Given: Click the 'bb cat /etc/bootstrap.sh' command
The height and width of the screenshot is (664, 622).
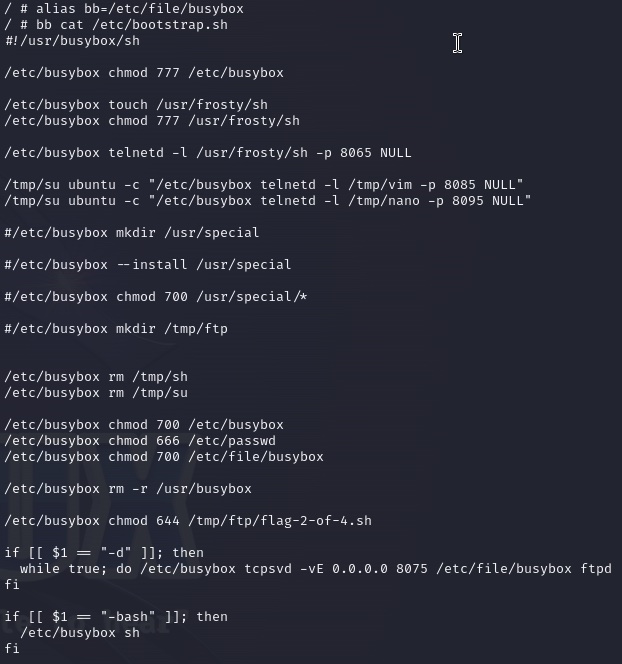Looking at the screenshot, I should [x=132, y=25].
